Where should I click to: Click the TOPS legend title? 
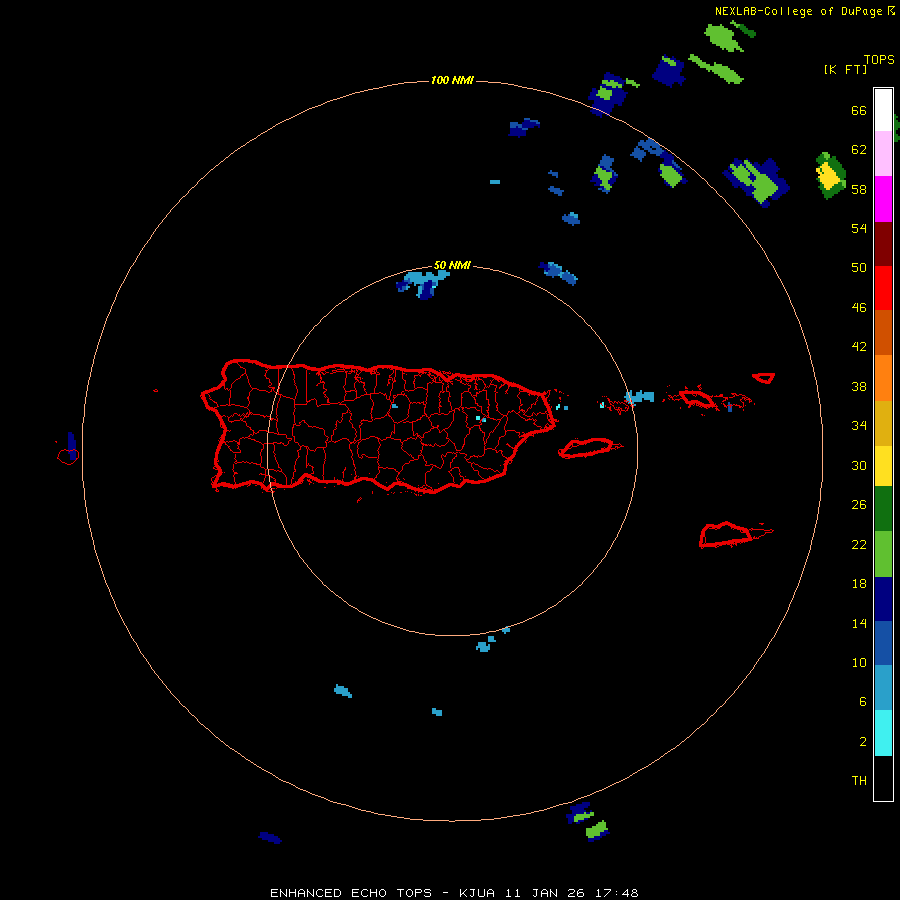click(x=879, y=59)
